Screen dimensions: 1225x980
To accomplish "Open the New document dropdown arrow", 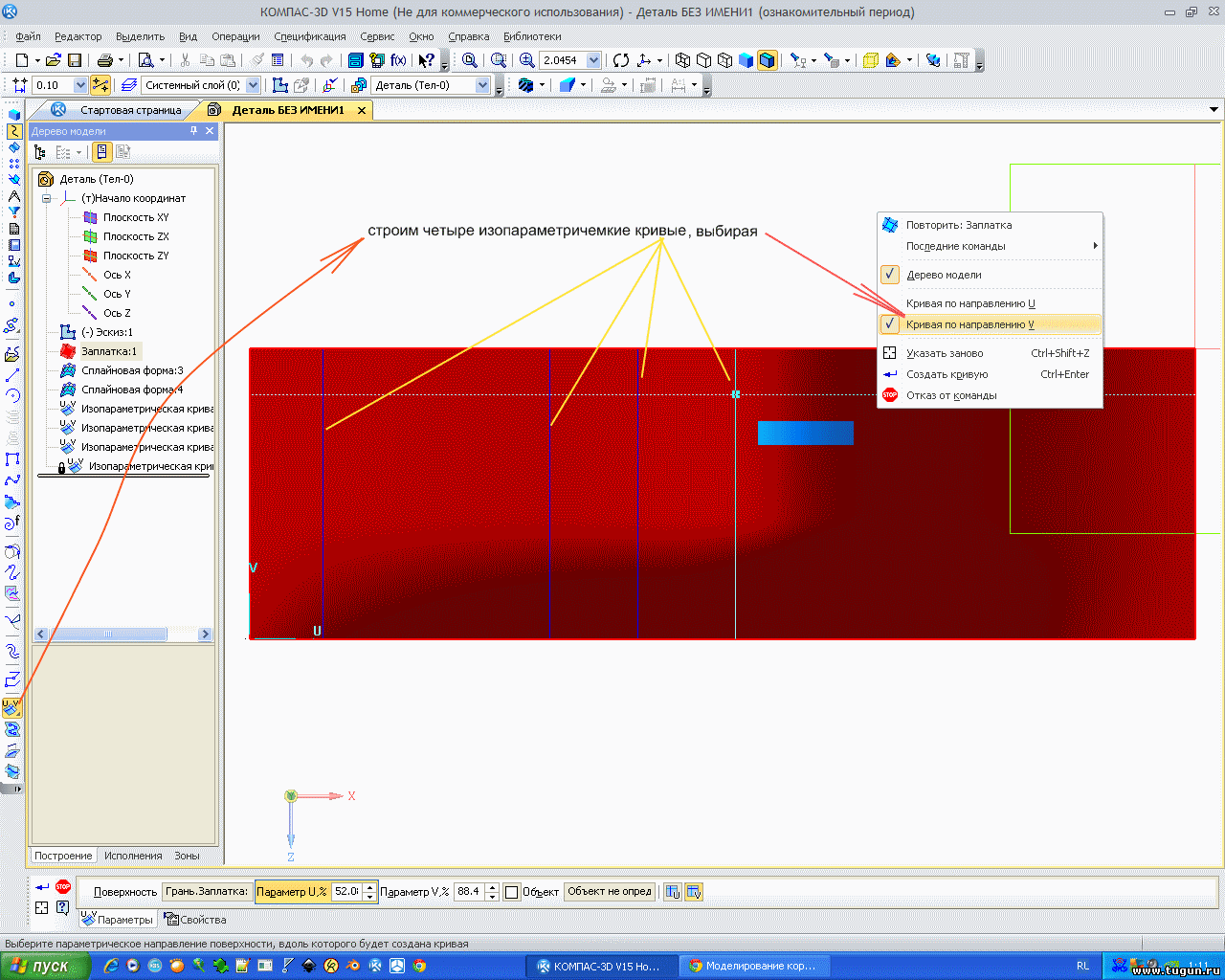I will pyautogui.click(x=36, y=60).
